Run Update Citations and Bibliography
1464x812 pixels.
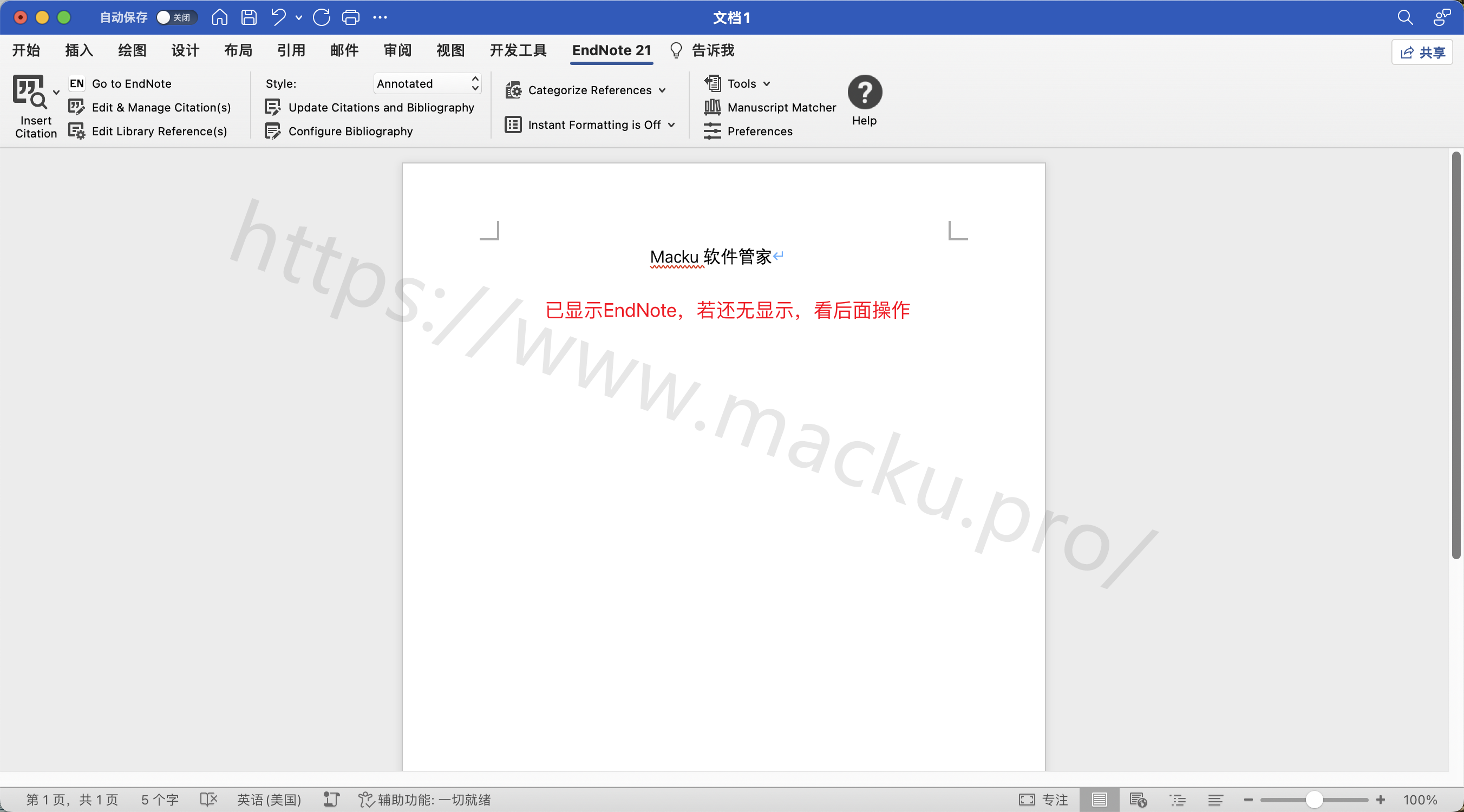tap(369, 107)
